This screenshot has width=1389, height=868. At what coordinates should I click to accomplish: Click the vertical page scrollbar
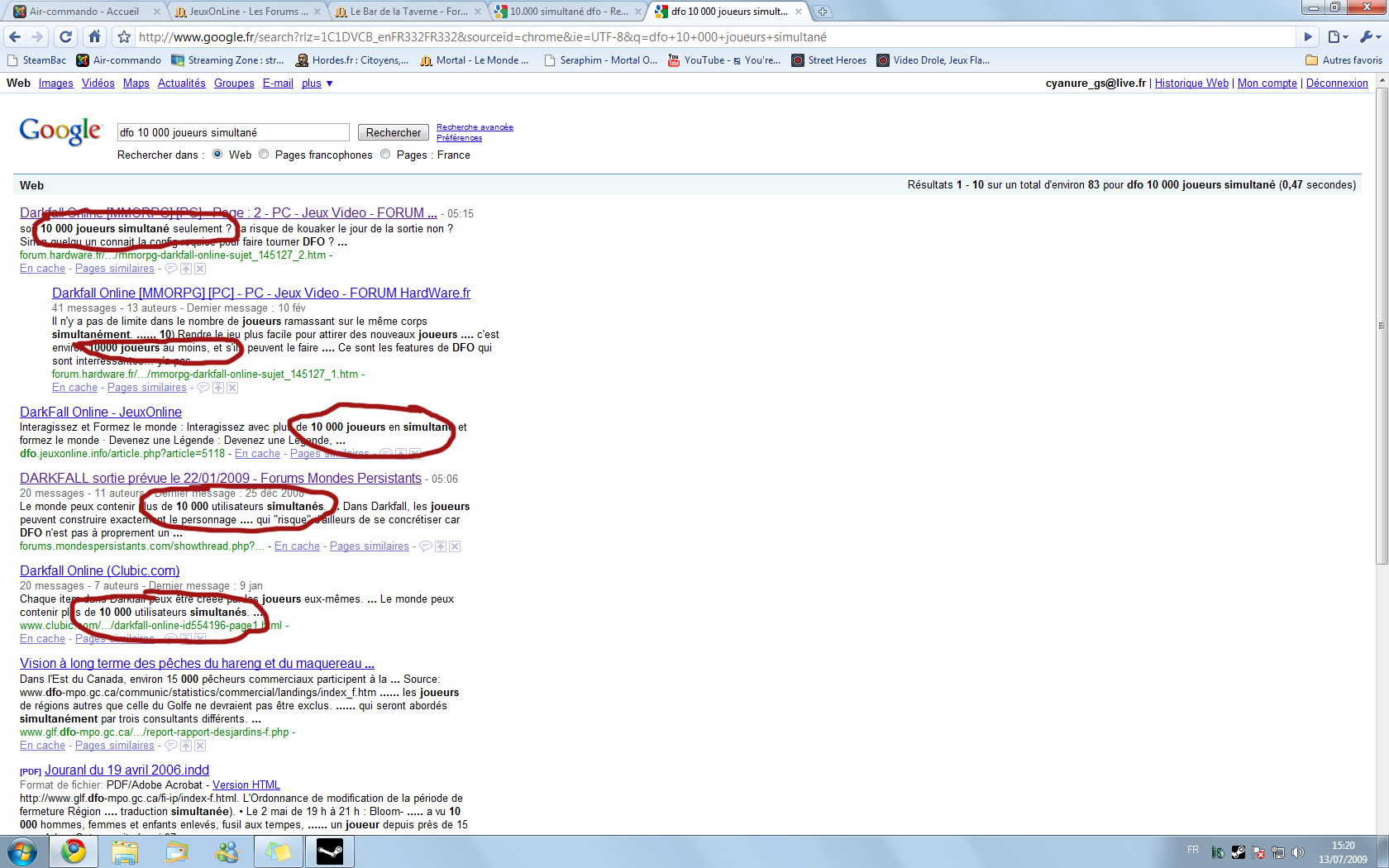point(1382,331)
